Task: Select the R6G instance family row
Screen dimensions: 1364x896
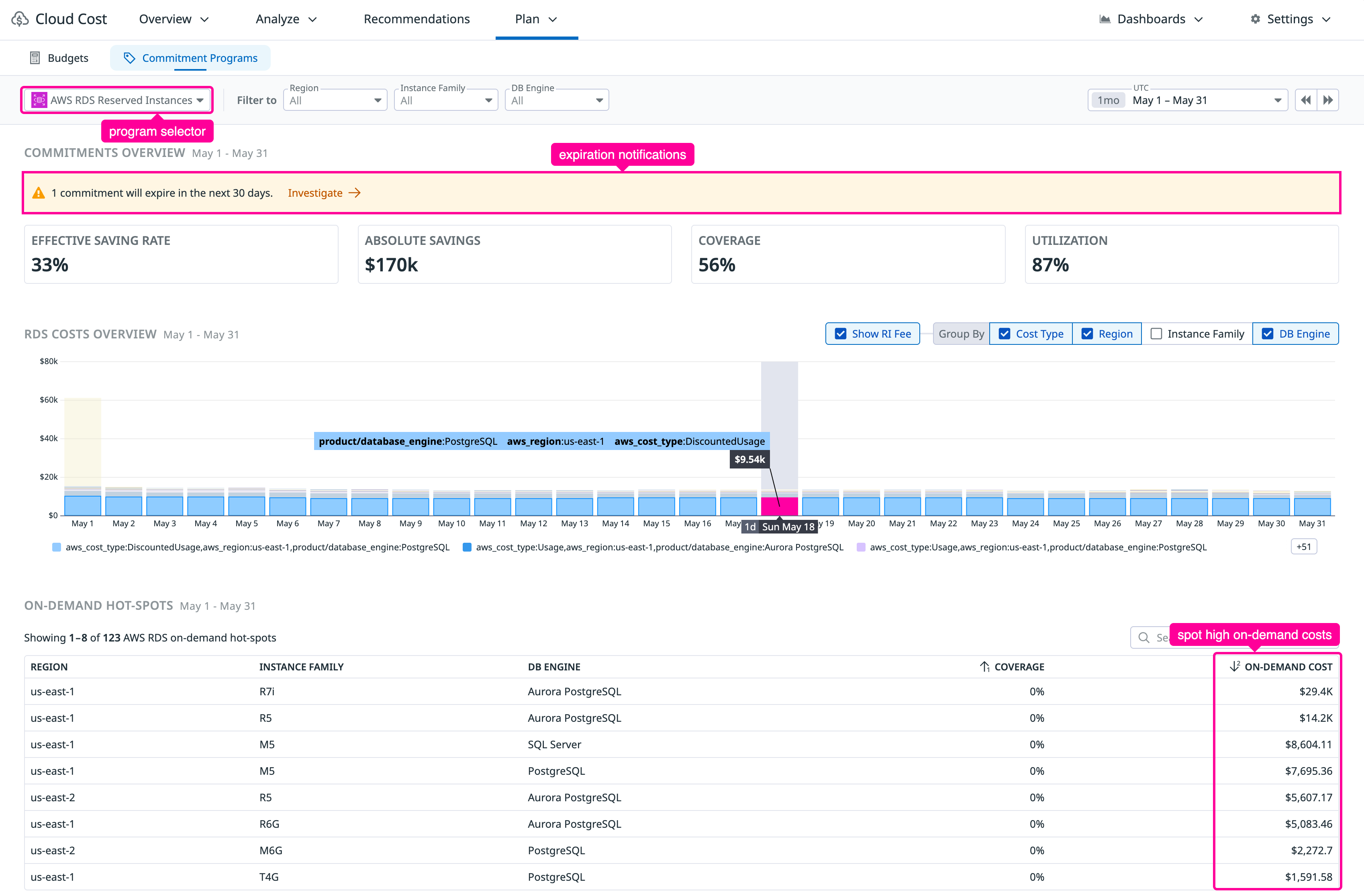Action: tap(682, 824)
